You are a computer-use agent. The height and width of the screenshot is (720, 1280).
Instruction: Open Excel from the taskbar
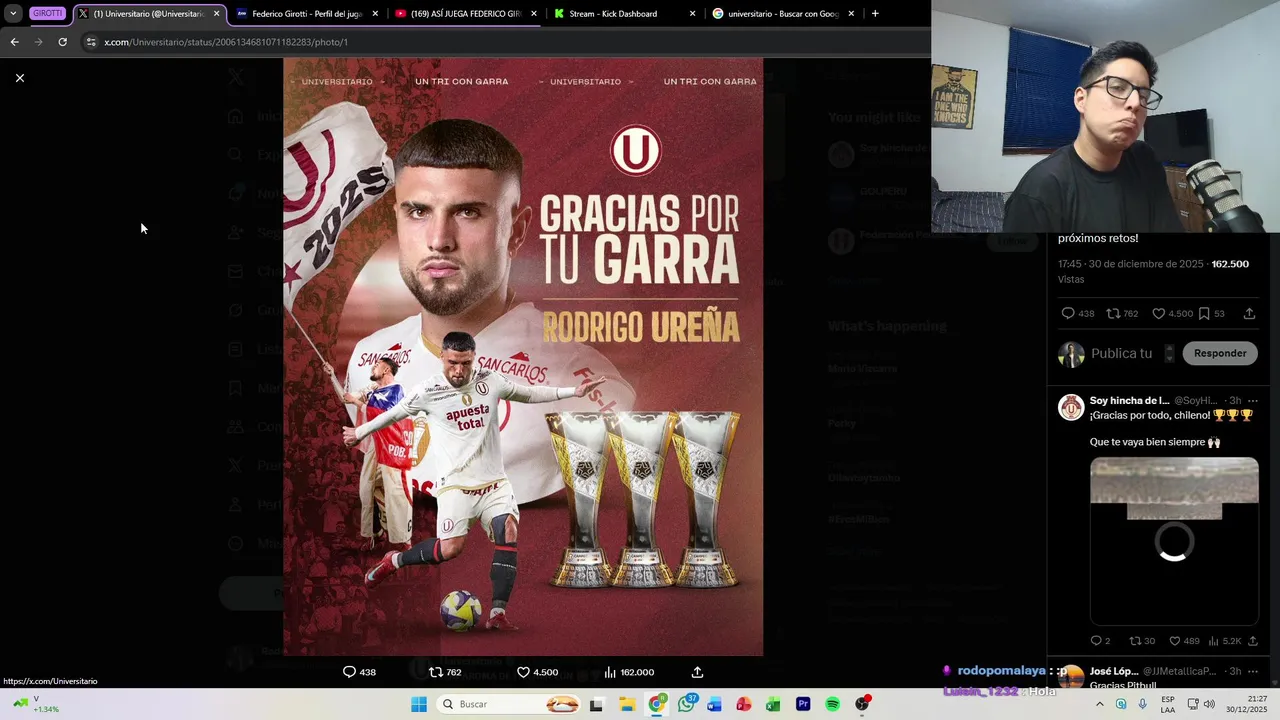[773, 704]
